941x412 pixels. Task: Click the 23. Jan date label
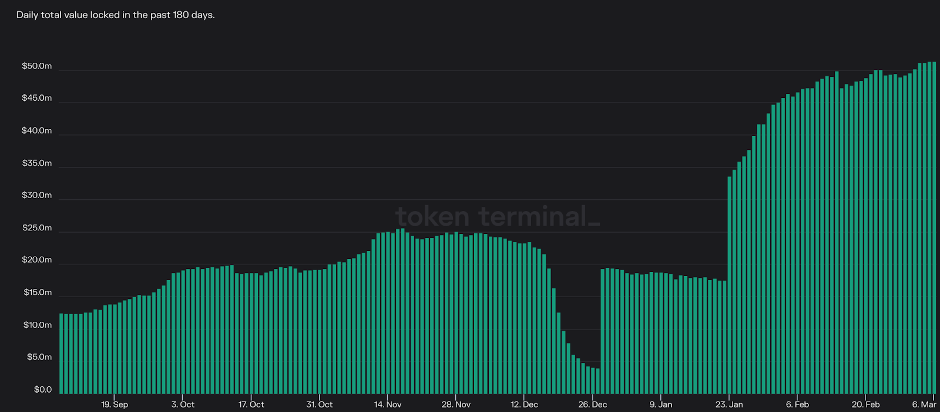[x=729, y=405]
